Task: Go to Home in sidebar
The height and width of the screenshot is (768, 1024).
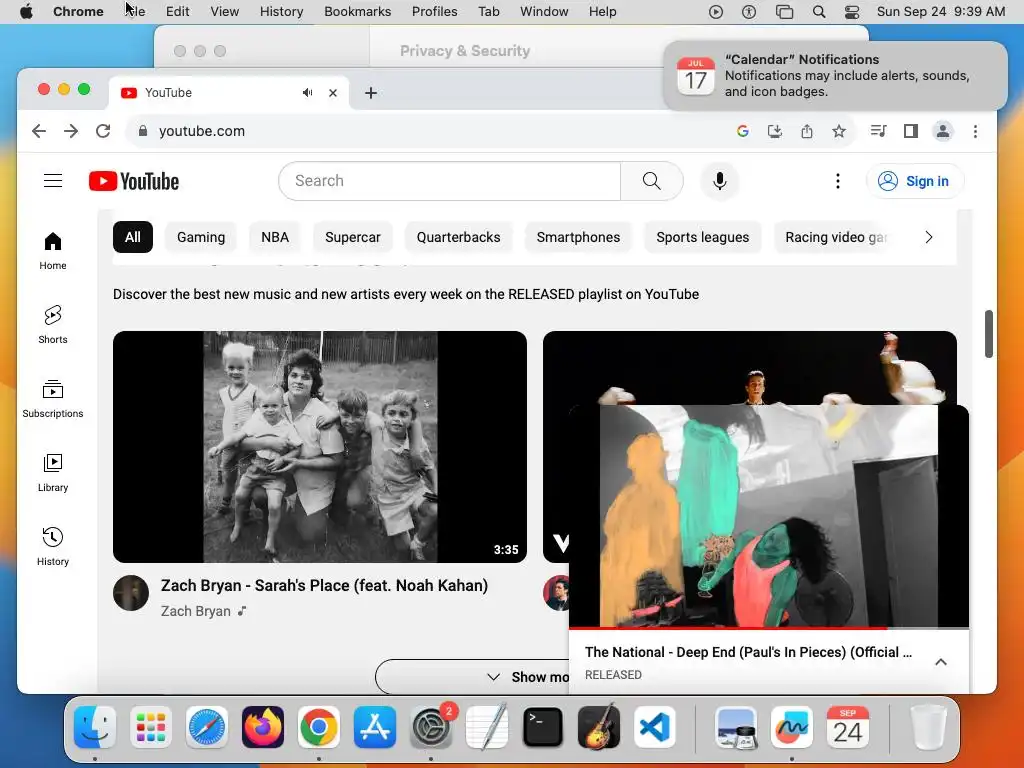Action: pyautogui.click(x=53, y=251)
